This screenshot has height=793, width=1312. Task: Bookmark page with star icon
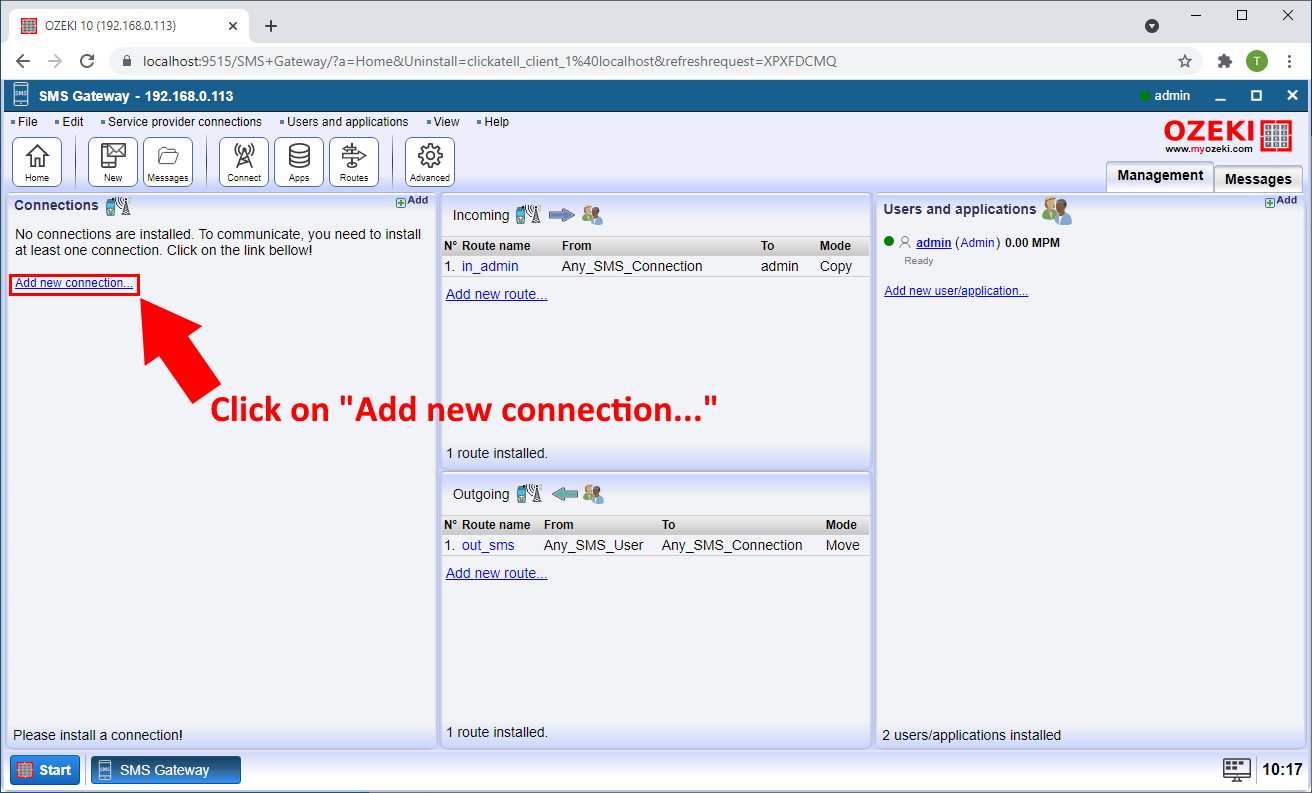(1185, 61)
